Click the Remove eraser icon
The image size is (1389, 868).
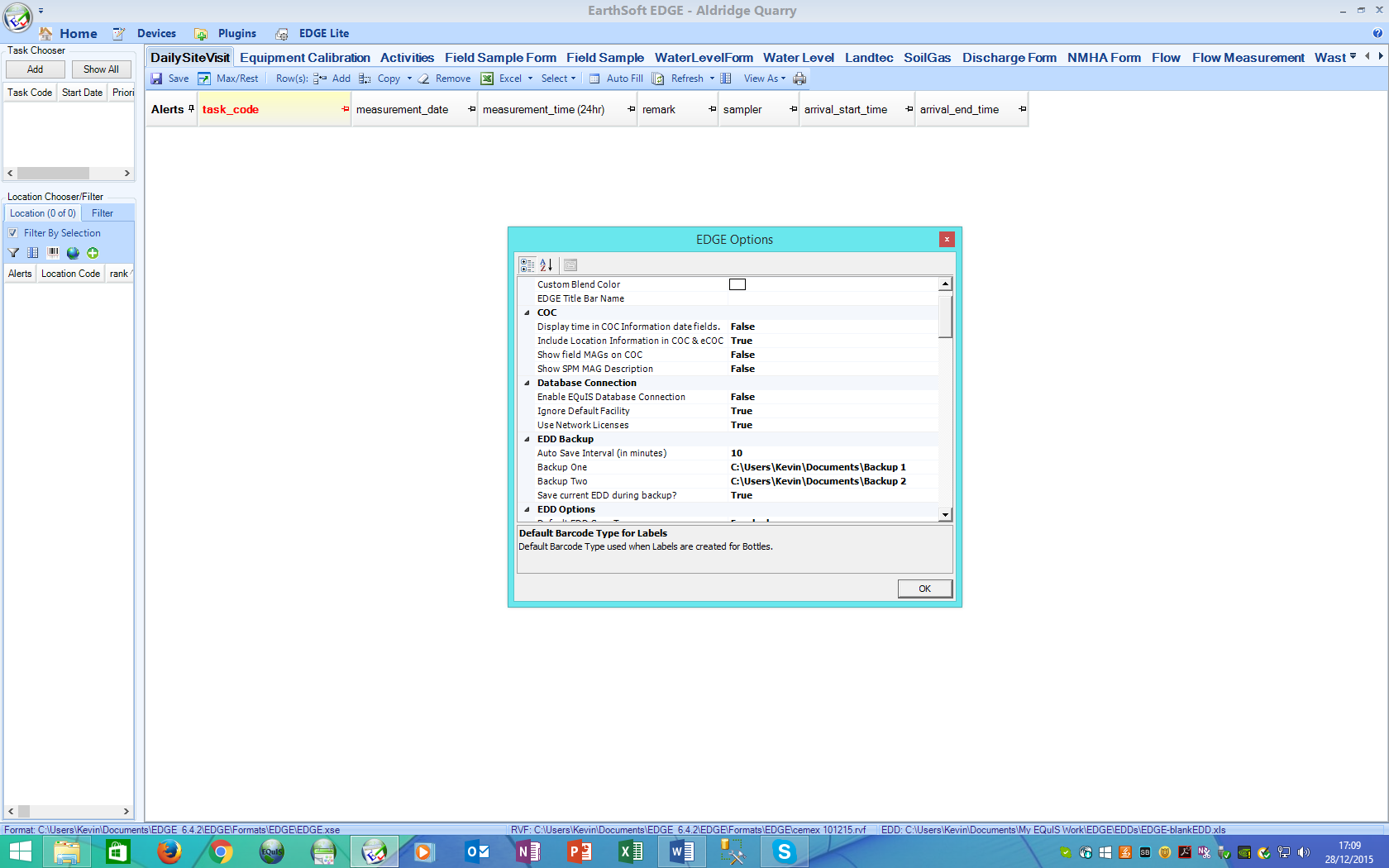tap(423, 79)
